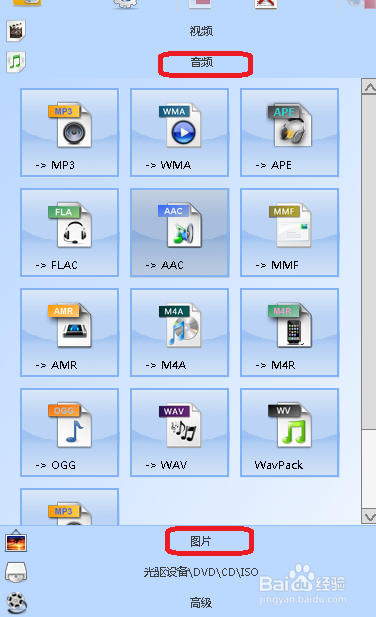Select the -> MP3 audio conversion tile
The width and height of the screenshot is (376, 617).
pyautogui.click(x=69, y=133)
